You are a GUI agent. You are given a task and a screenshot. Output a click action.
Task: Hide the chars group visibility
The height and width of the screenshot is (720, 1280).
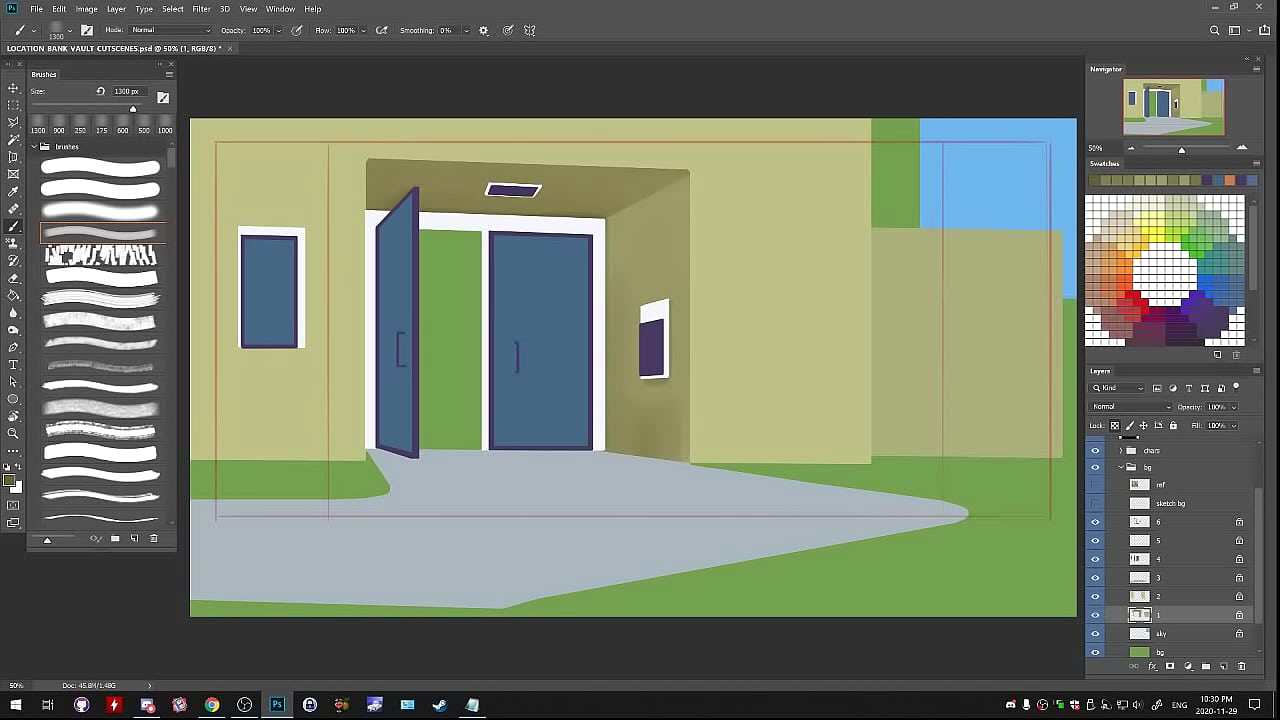1095,451
